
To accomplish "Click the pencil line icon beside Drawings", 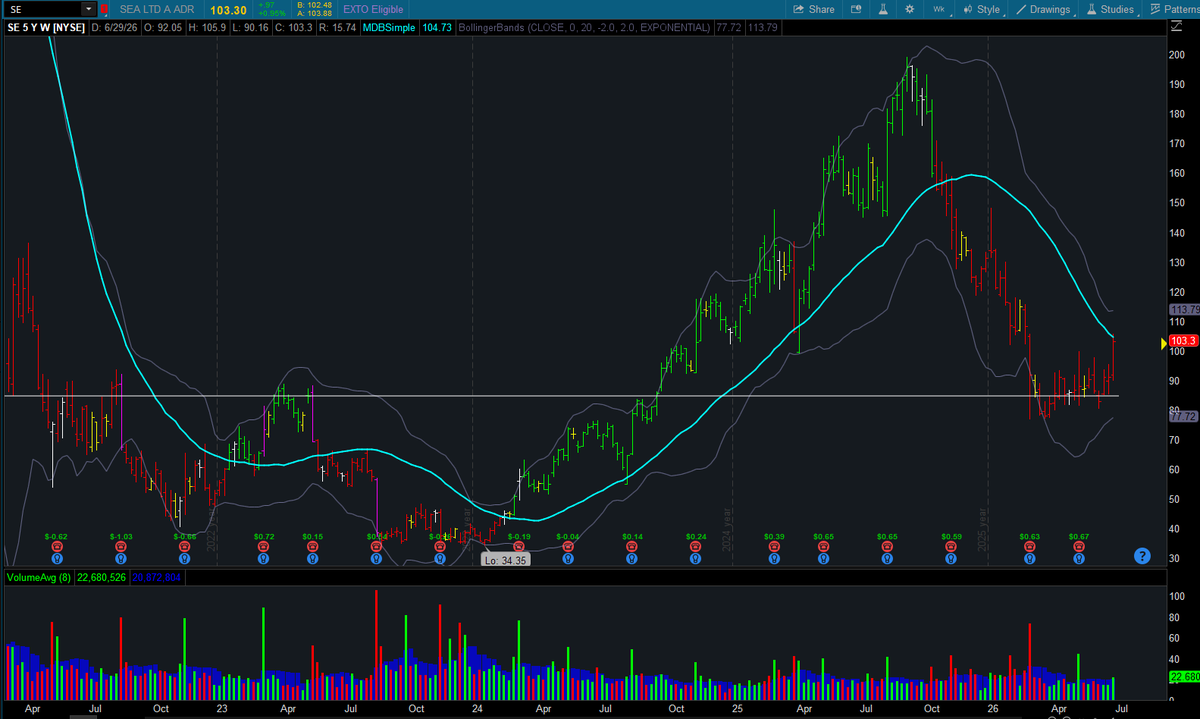I will coord(1020,9).
